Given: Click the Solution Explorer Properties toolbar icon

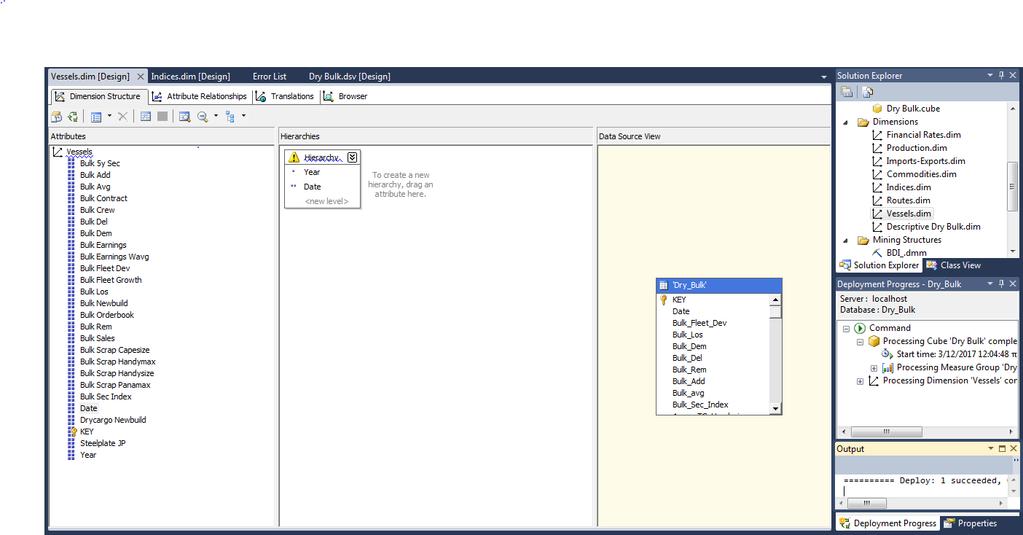Looking at the screenshot, I should click(x=847, y=92).
